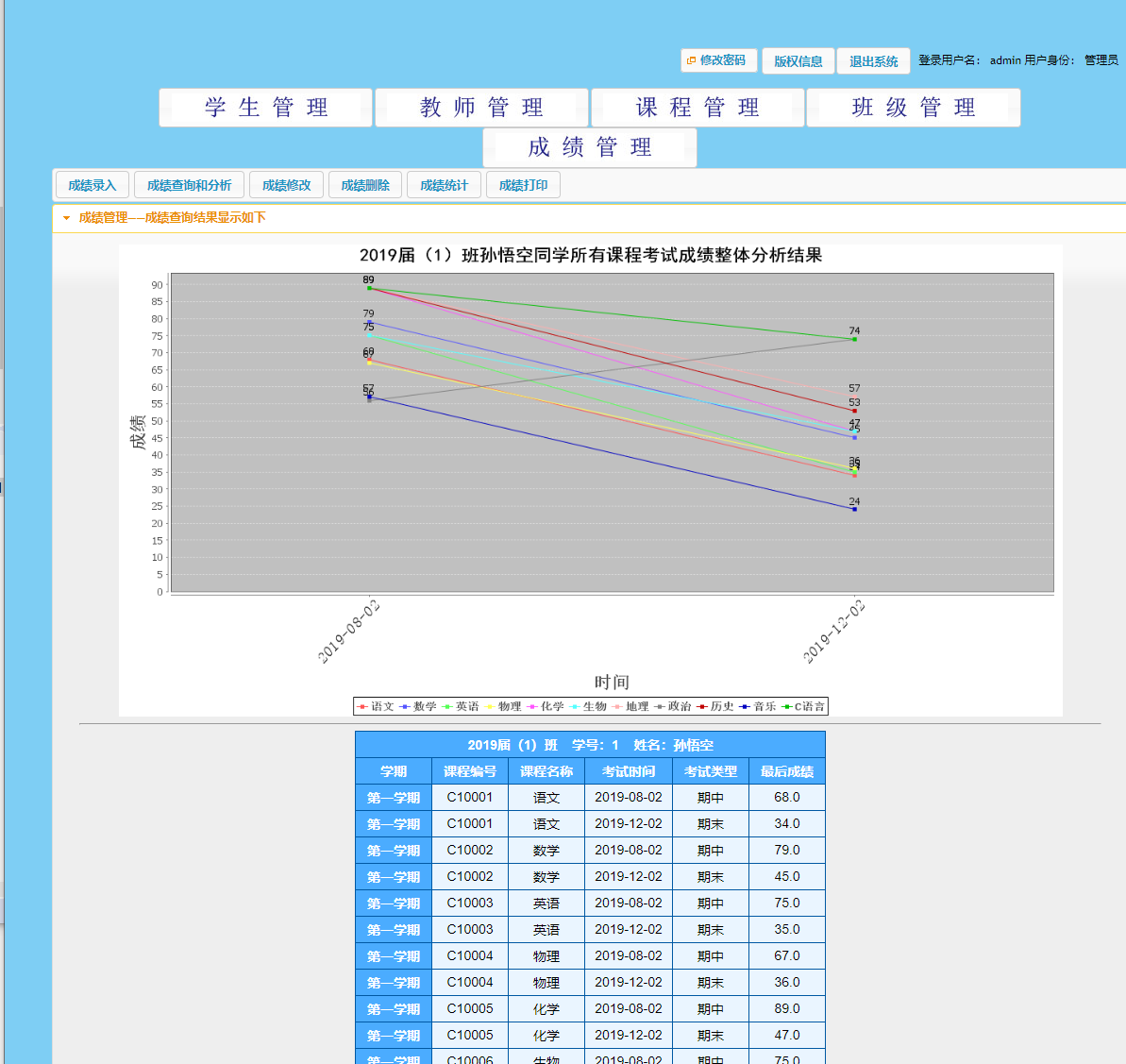Open the 课程管理 section

pyautogui.click(x=697, y=107)
